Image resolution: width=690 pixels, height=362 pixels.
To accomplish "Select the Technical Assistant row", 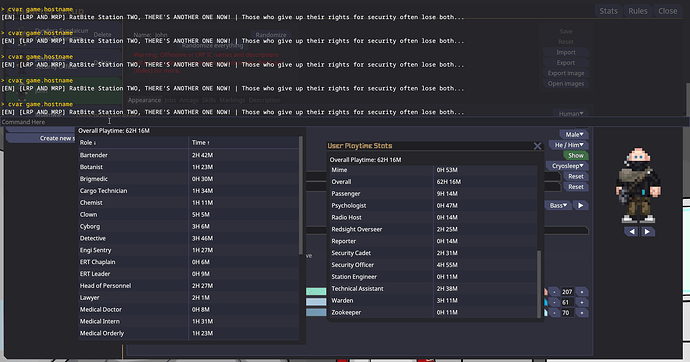I will [433, 289].
